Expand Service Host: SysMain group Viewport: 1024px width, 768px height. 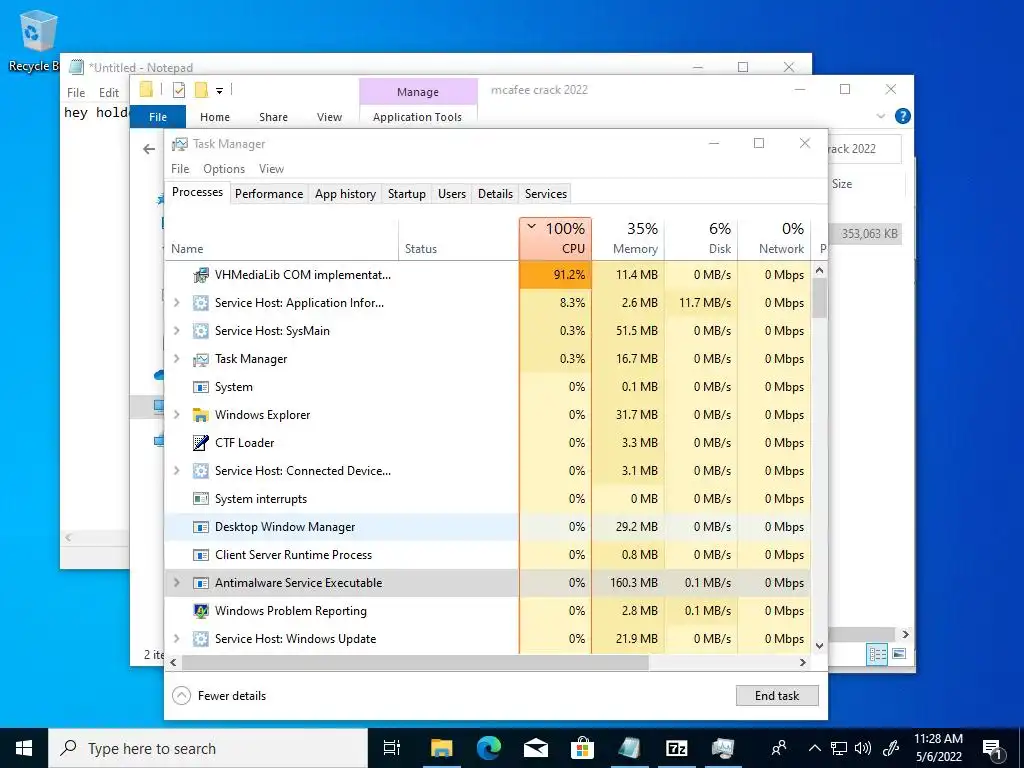(176, 331)
